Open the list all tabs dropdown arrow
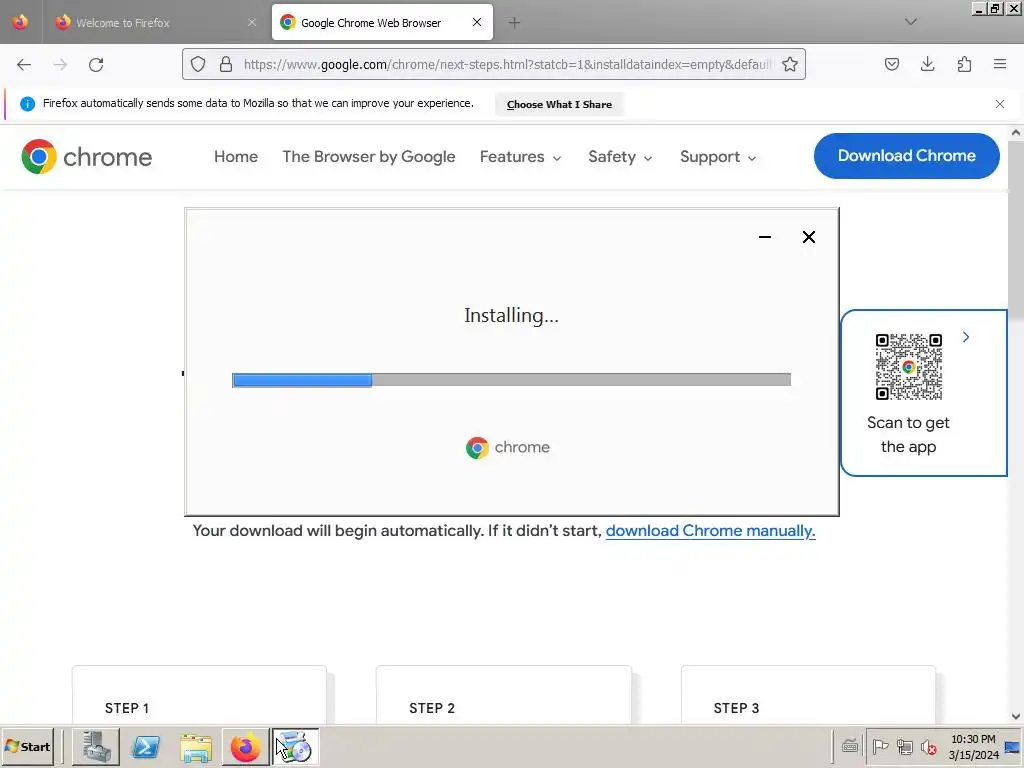 (x=911, y=22)
